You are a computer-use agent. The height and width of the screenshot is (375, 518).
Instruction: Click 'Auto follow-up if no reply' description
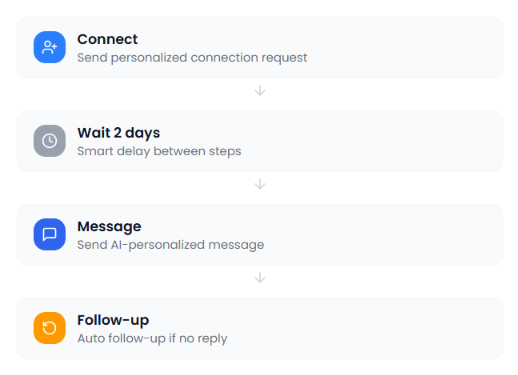pos(152,339)
